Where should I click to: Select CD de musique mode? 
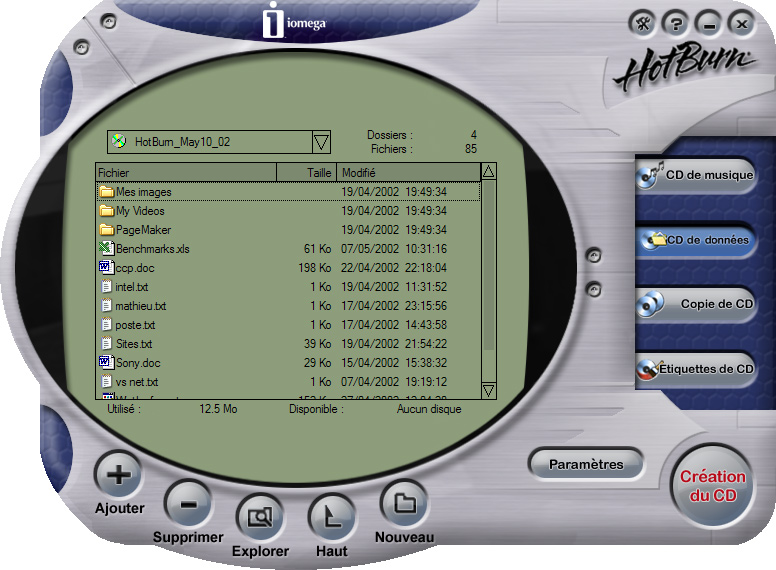pyautogui.click(x=695, y=175)
